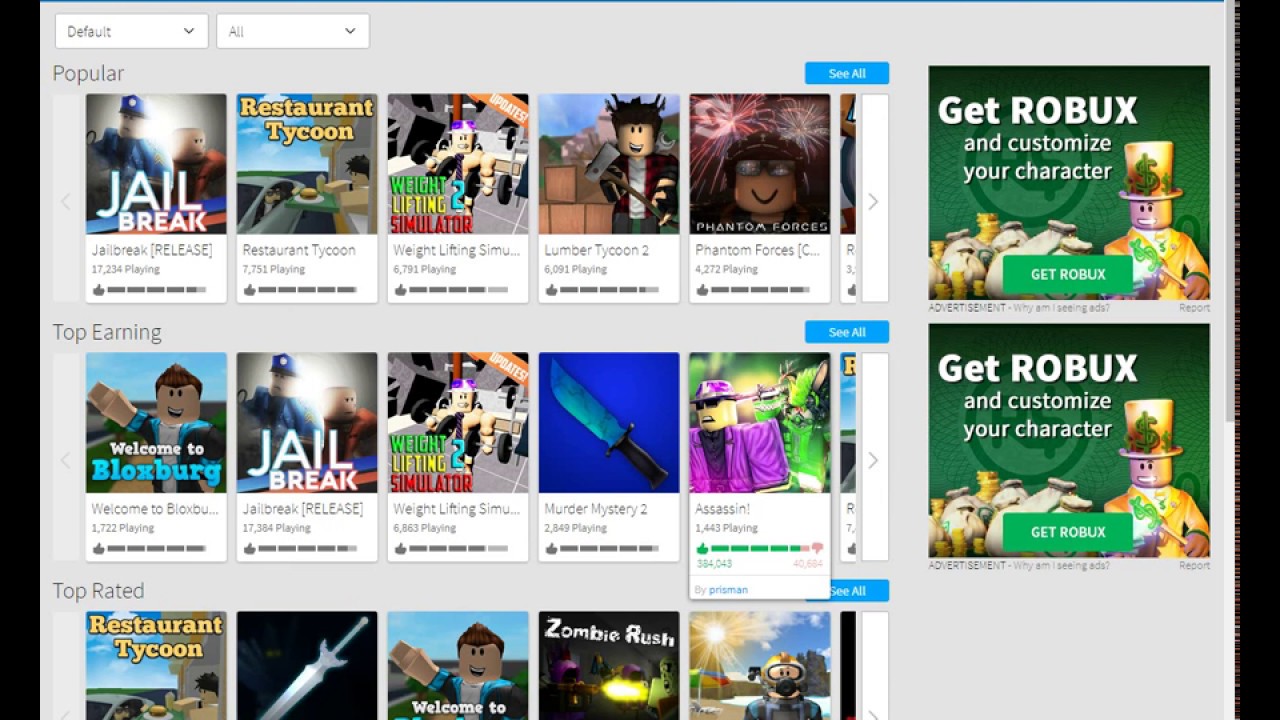Click GET ROBUX button in upper ad

(x=1068, y=274)
